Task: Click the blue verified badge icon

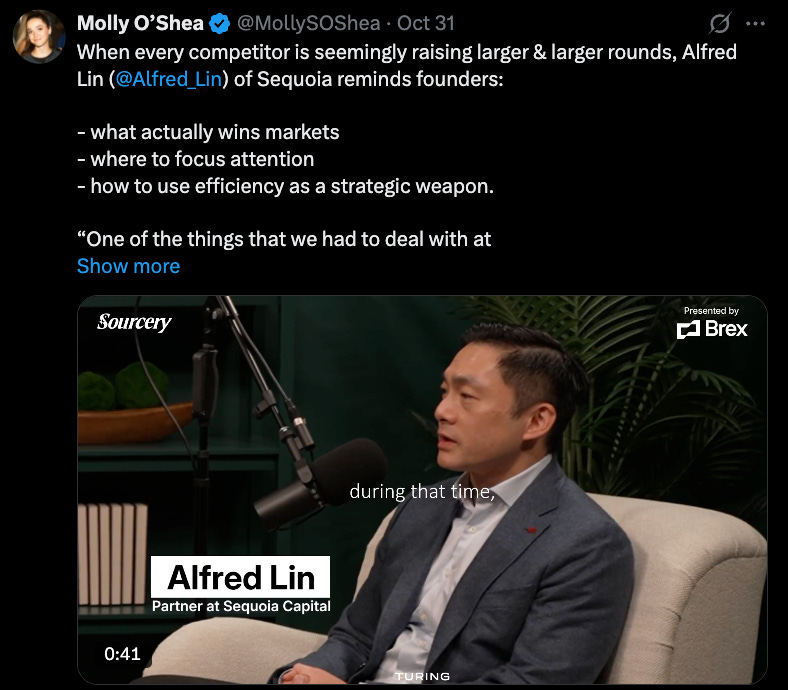Action: pos(219,24)
